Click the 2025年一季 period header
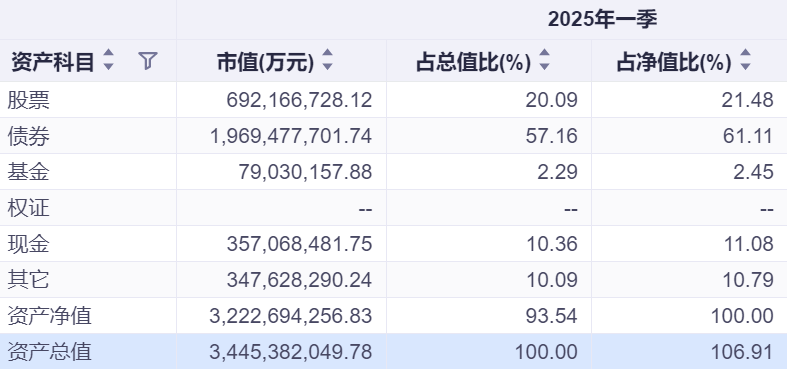 pos(602,19)
